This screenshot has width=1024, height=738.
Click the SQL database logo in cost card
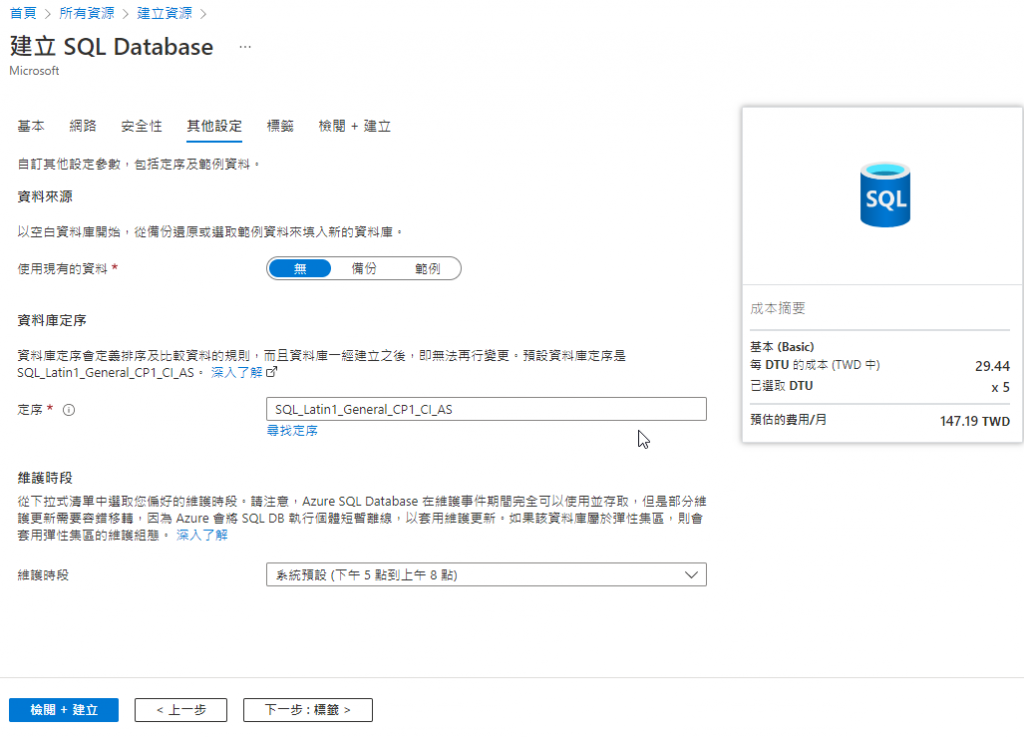click(885, 195)
